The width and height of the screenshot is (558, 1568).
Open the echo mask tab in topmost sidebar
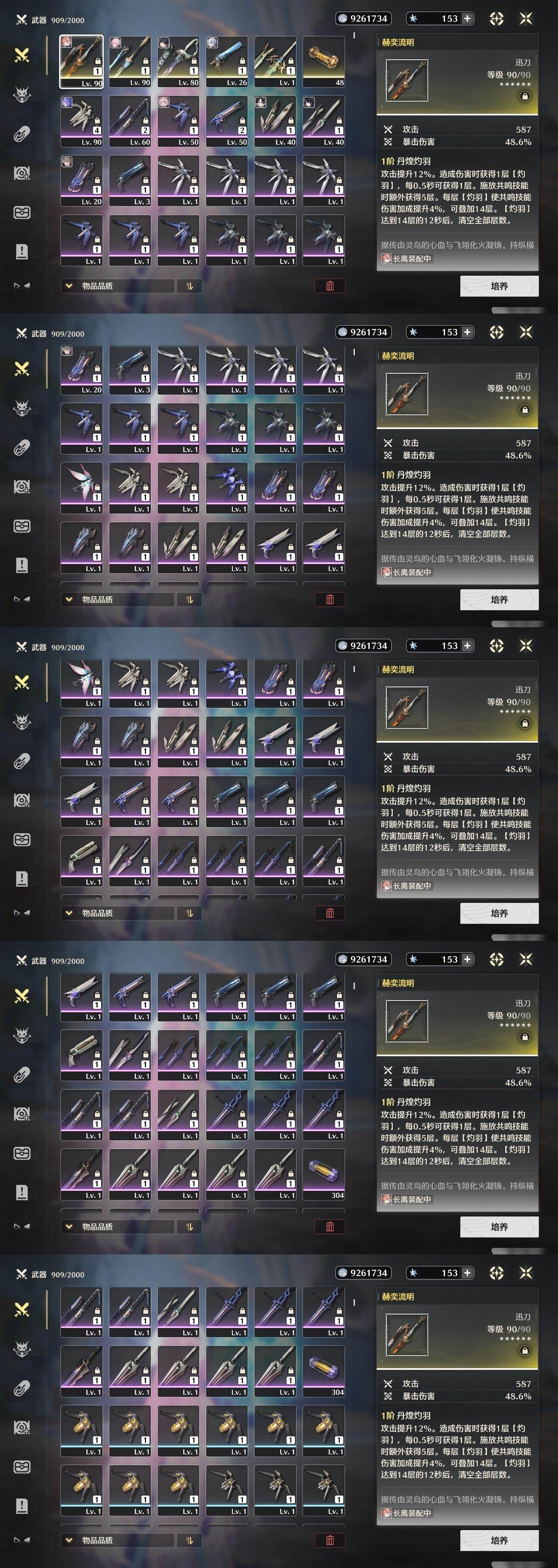pyautogui.click(x=22, y=95)
